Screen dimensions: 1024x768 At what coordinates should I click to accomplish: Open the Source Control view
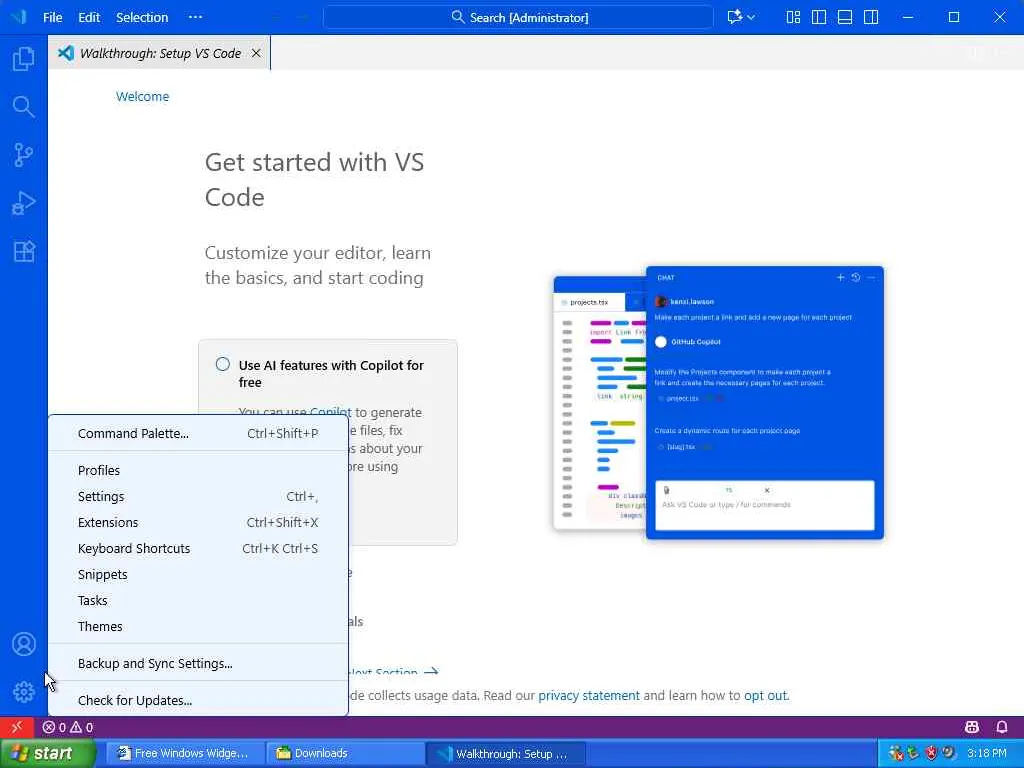pos(24,155)
